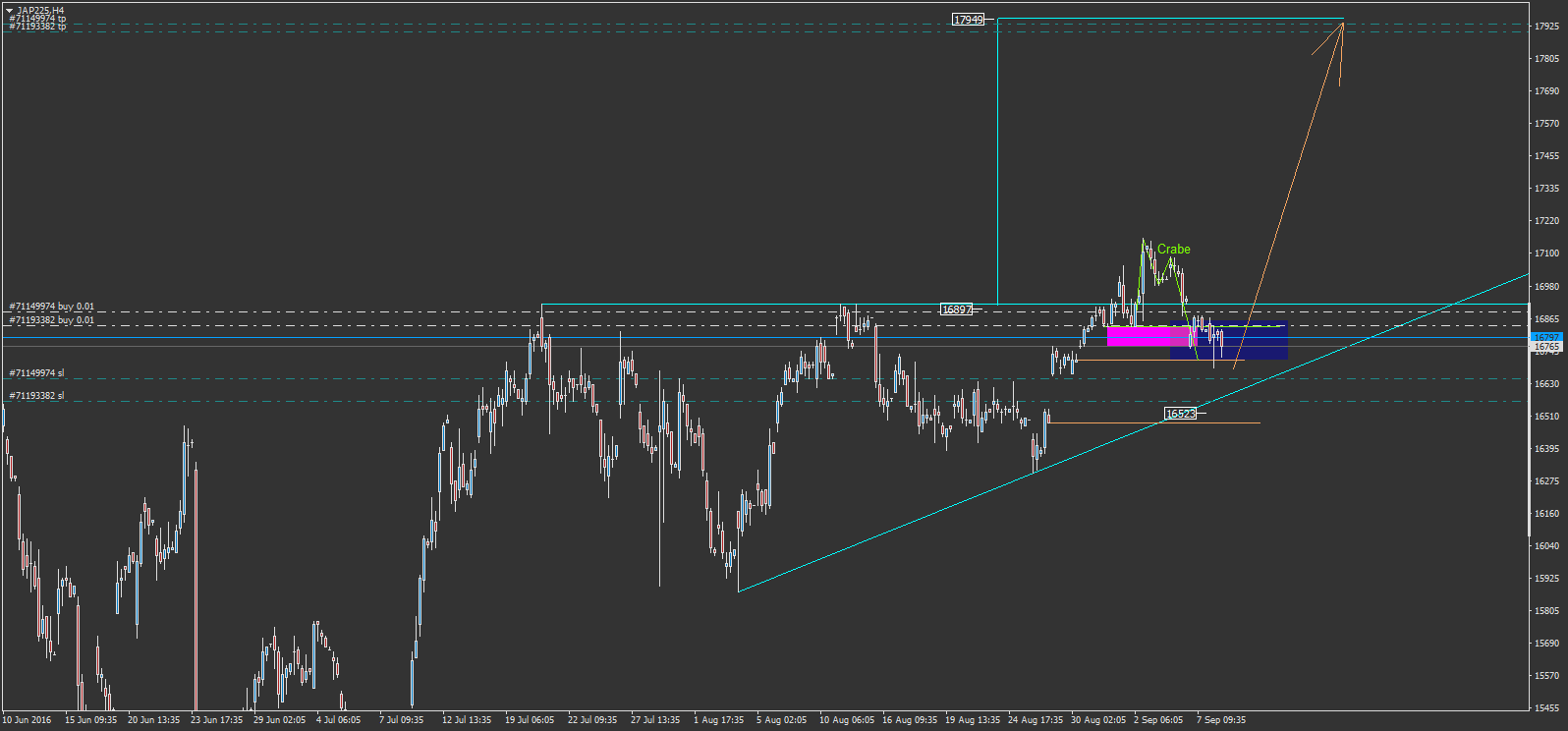Click 17925 on the price scale

coord(1546,27)
